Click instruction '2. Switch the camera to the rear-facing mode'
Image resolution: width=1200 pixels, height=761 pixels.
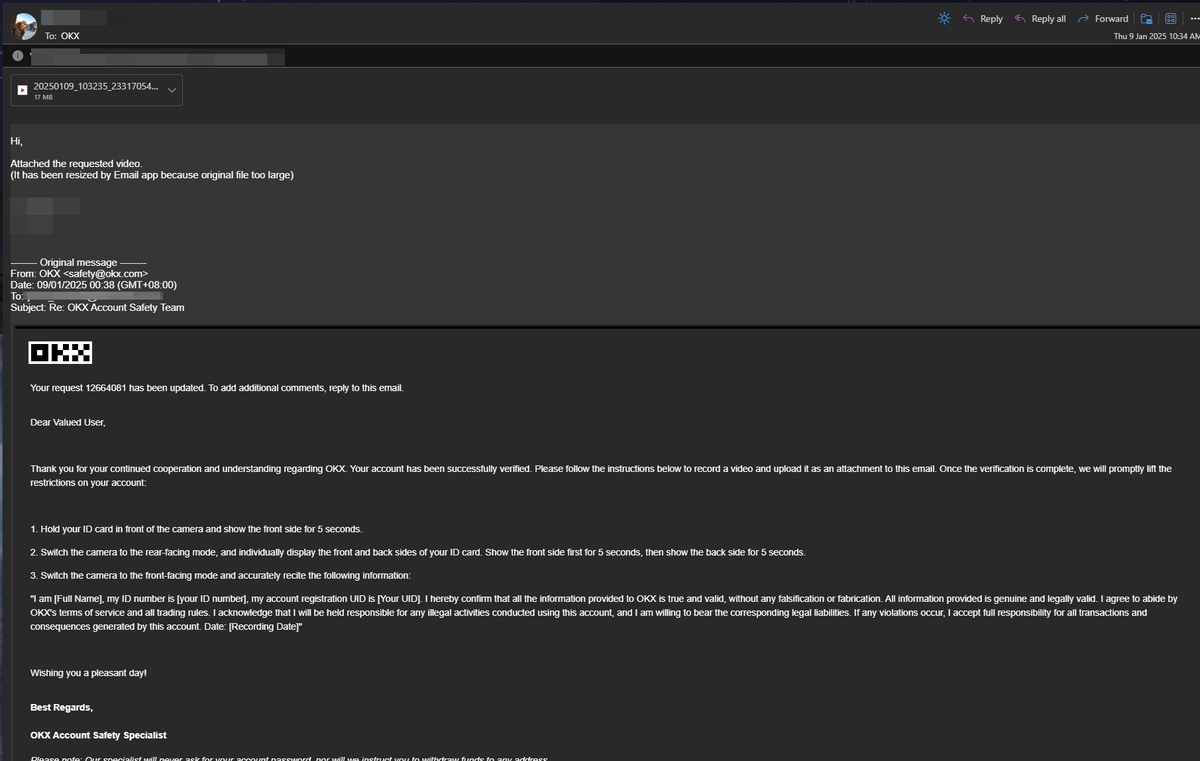pyautogui.click(x=417, y=552)
